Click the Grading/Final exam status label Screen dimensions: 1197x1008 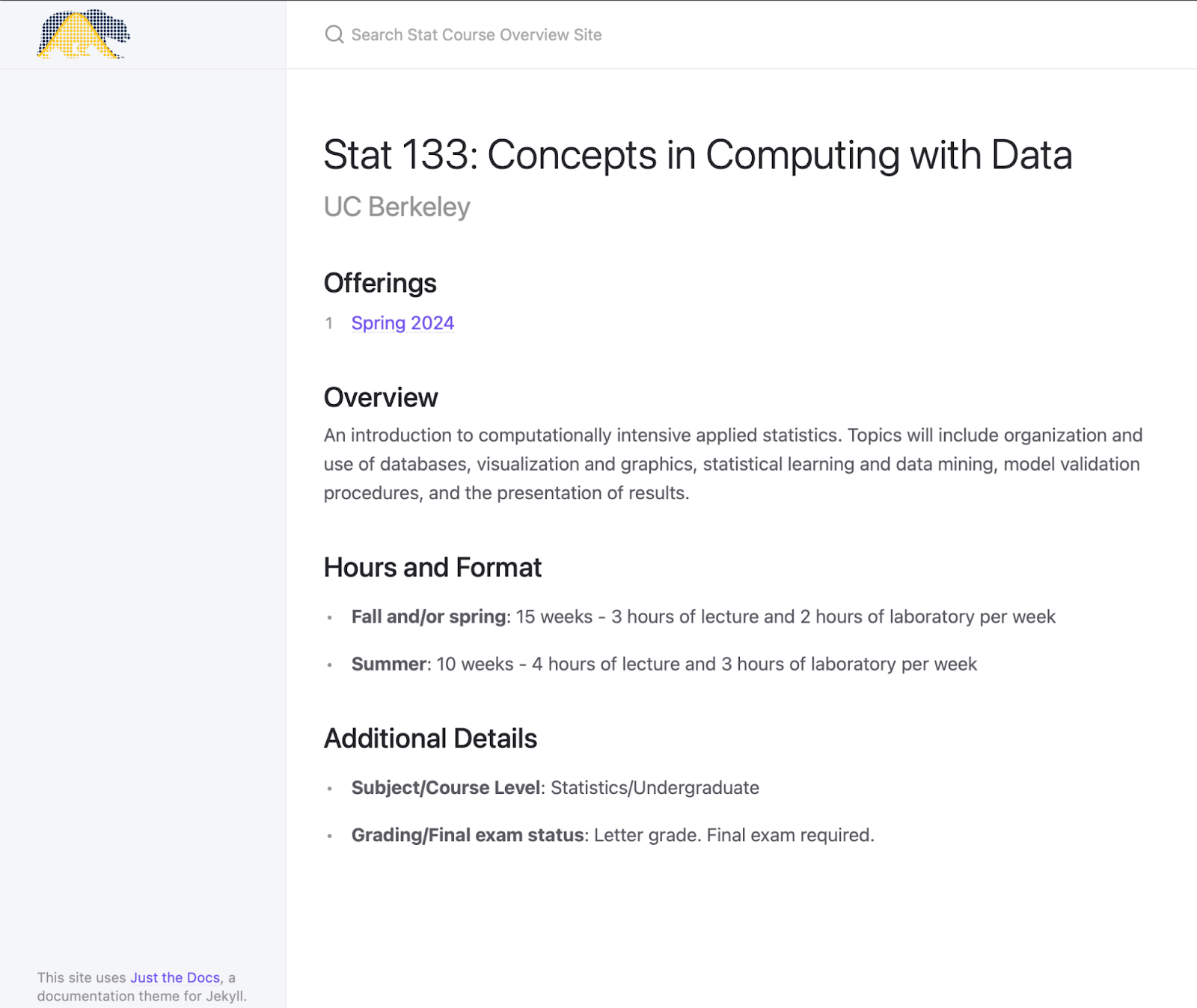468,835
